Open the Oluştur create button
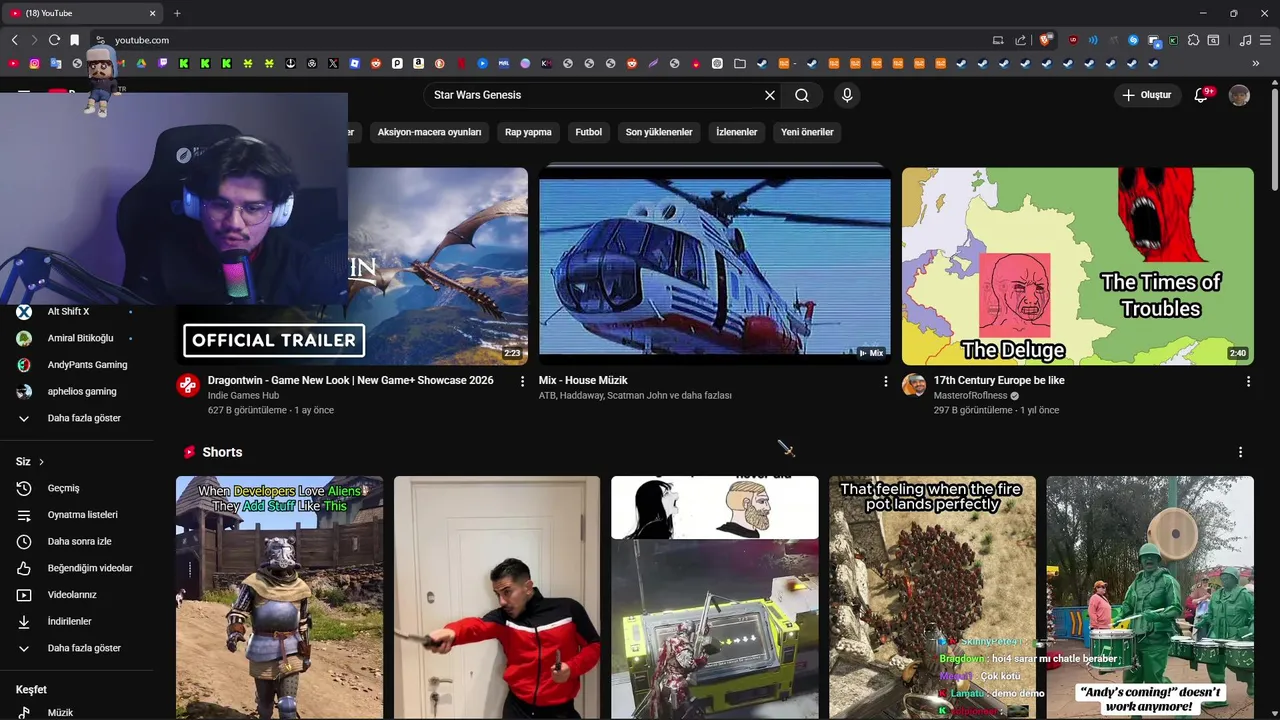This screenshot has width=1280, height=720. [1146, 95]
